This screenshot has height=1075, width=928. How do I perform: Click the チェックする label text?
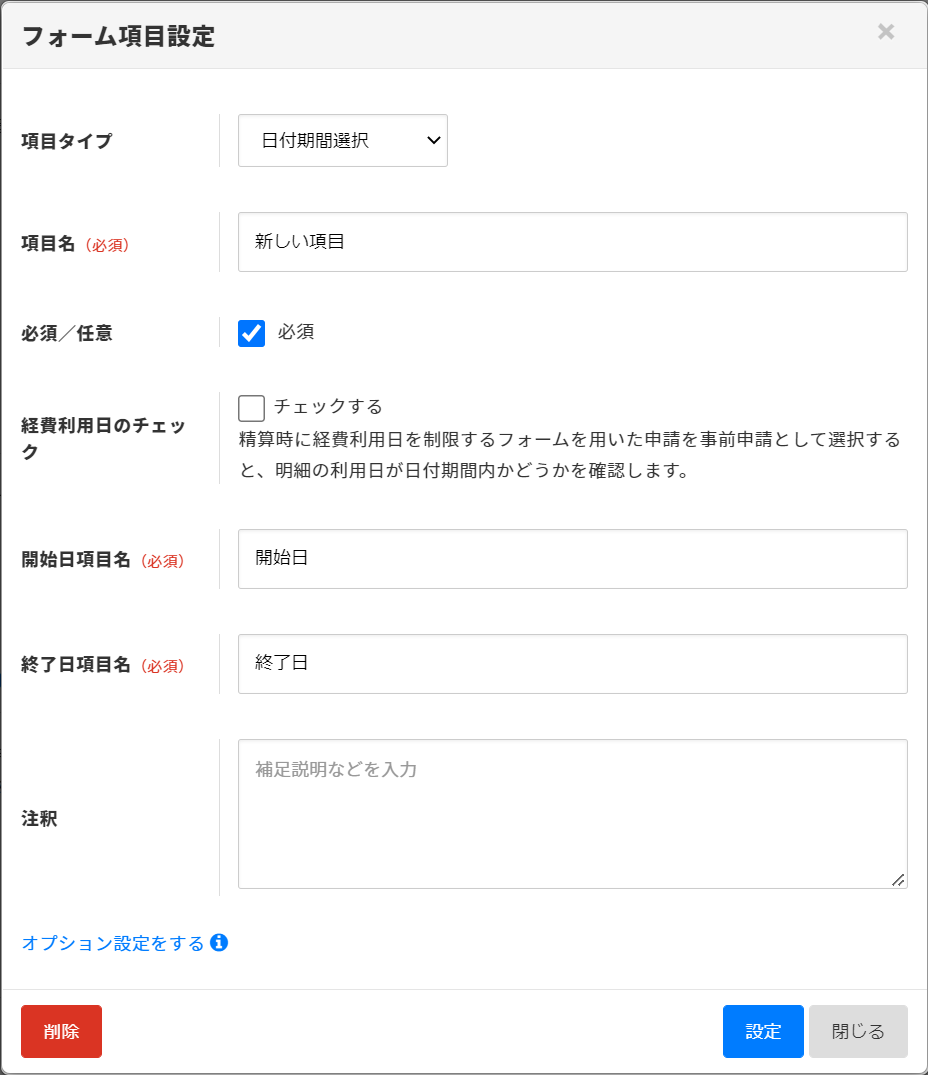pyautogui.click(x=328, y=406)
